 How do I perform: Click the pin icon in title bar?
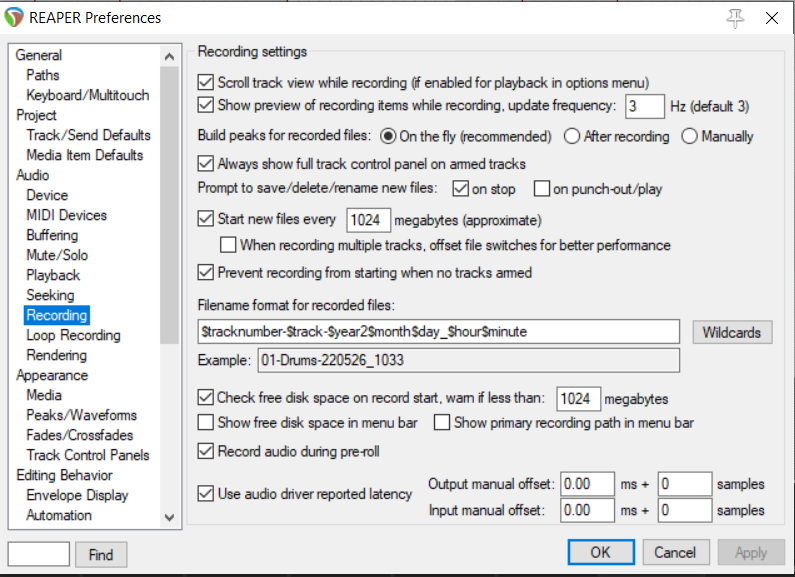click(737, 17)
